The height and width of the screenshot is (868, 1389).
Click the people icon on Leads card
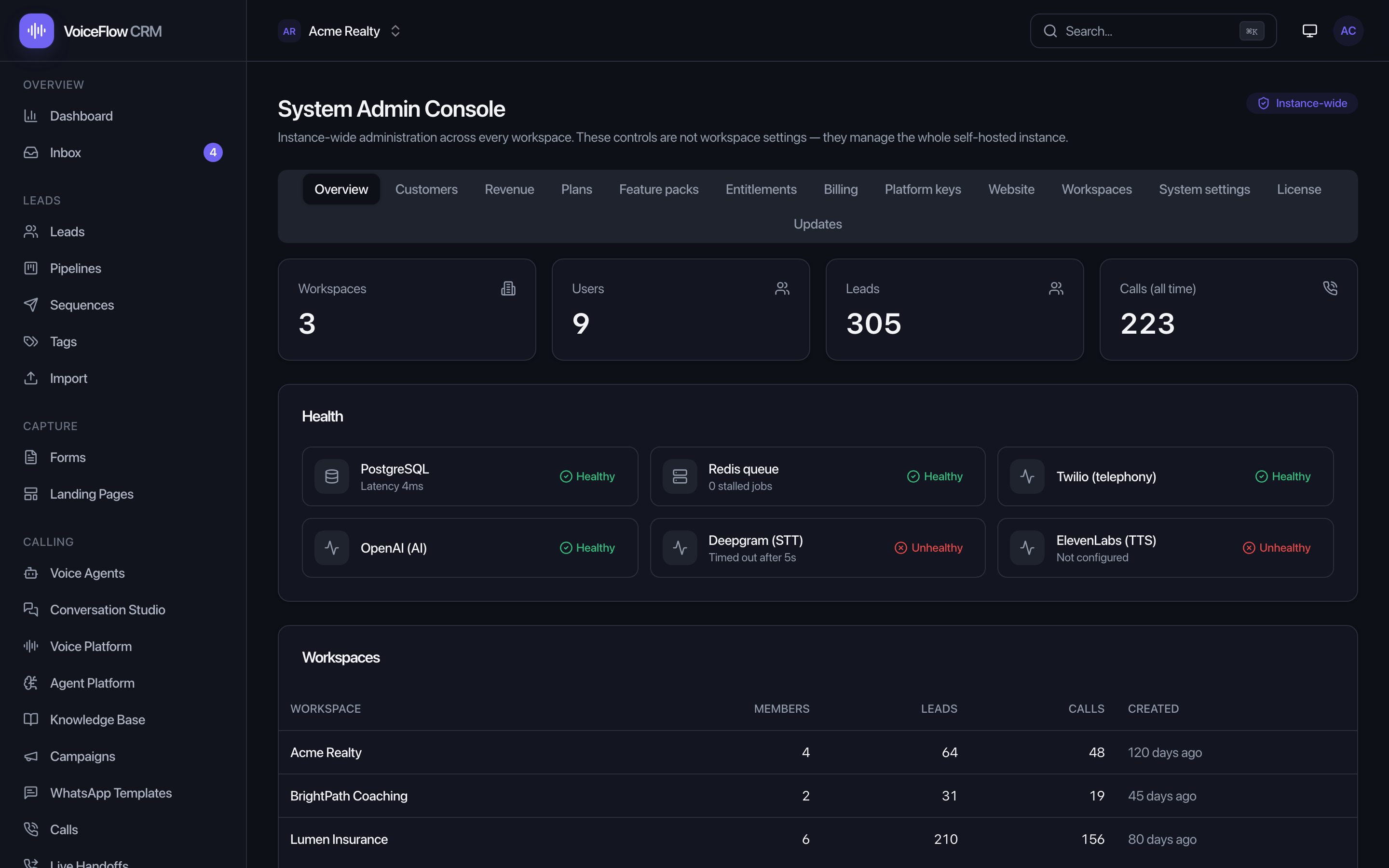pos(1056,288)
